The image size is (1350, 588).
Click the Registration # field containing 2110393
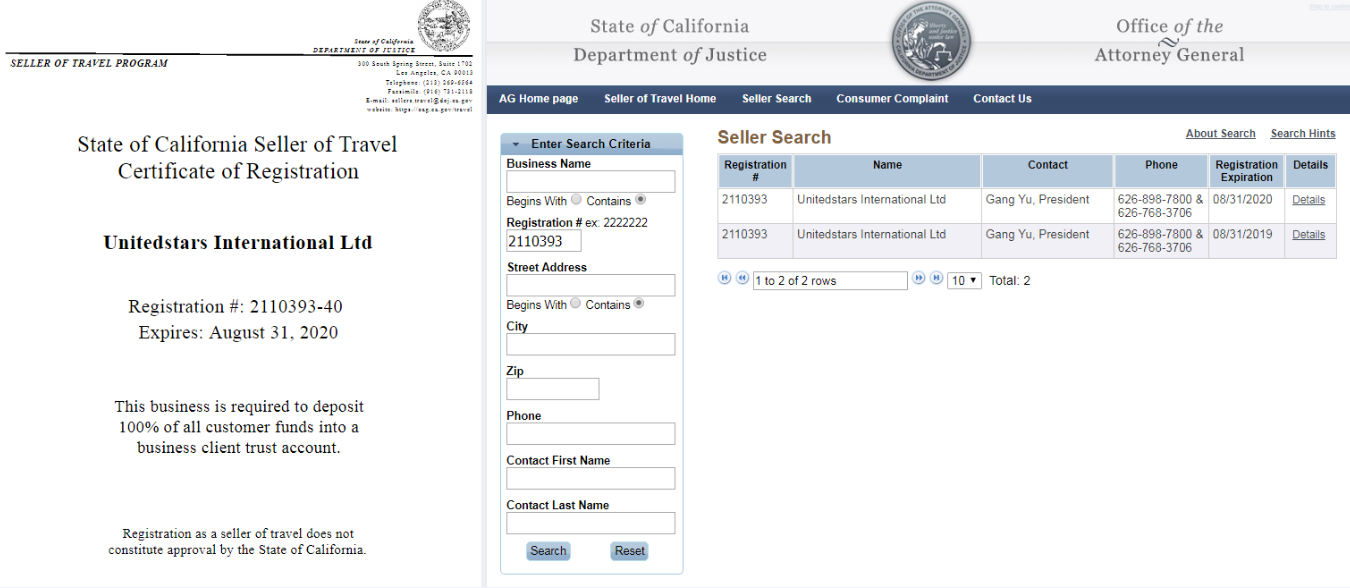point(544,241)
